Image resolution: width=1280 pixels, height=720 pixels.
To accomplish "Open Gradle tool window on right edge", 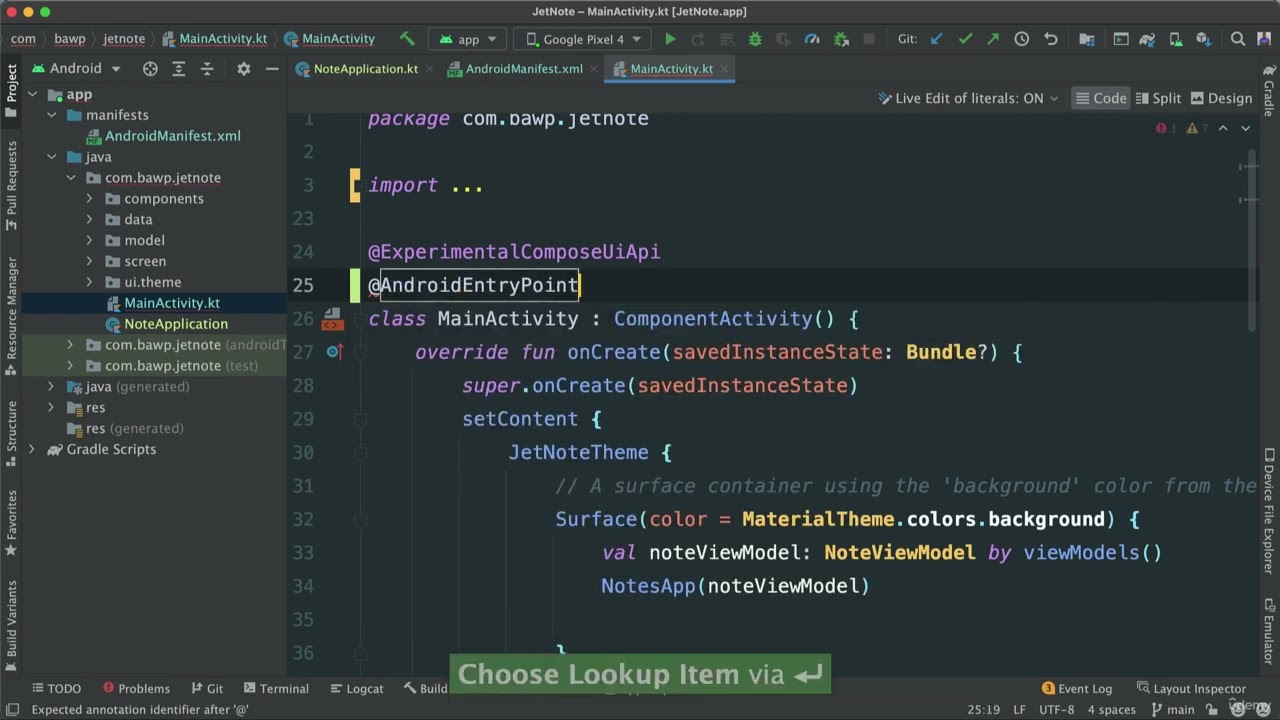I will pos(1268,91).
